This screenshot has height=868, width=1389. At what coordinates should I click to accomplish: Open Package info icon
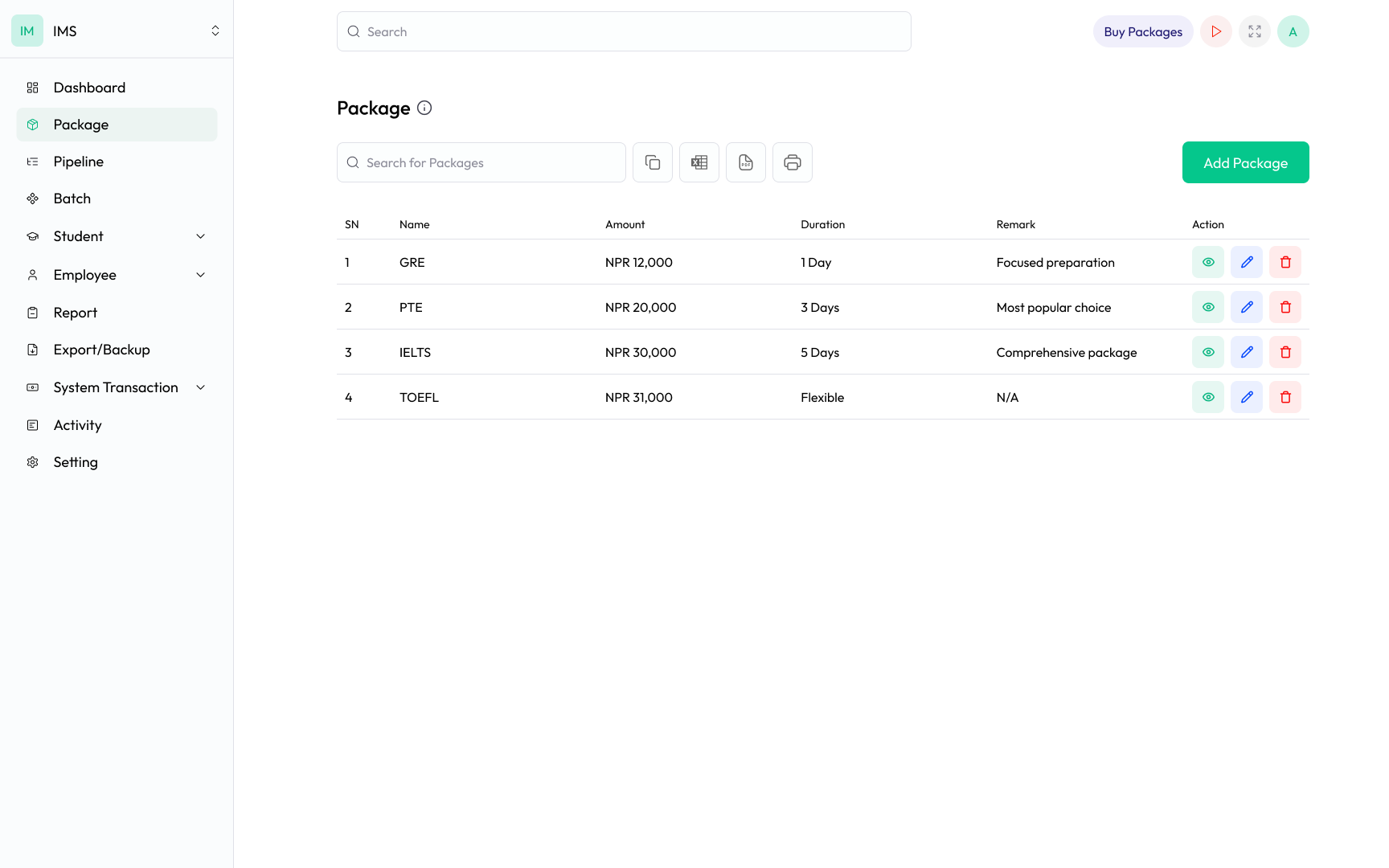click(424, 108)
